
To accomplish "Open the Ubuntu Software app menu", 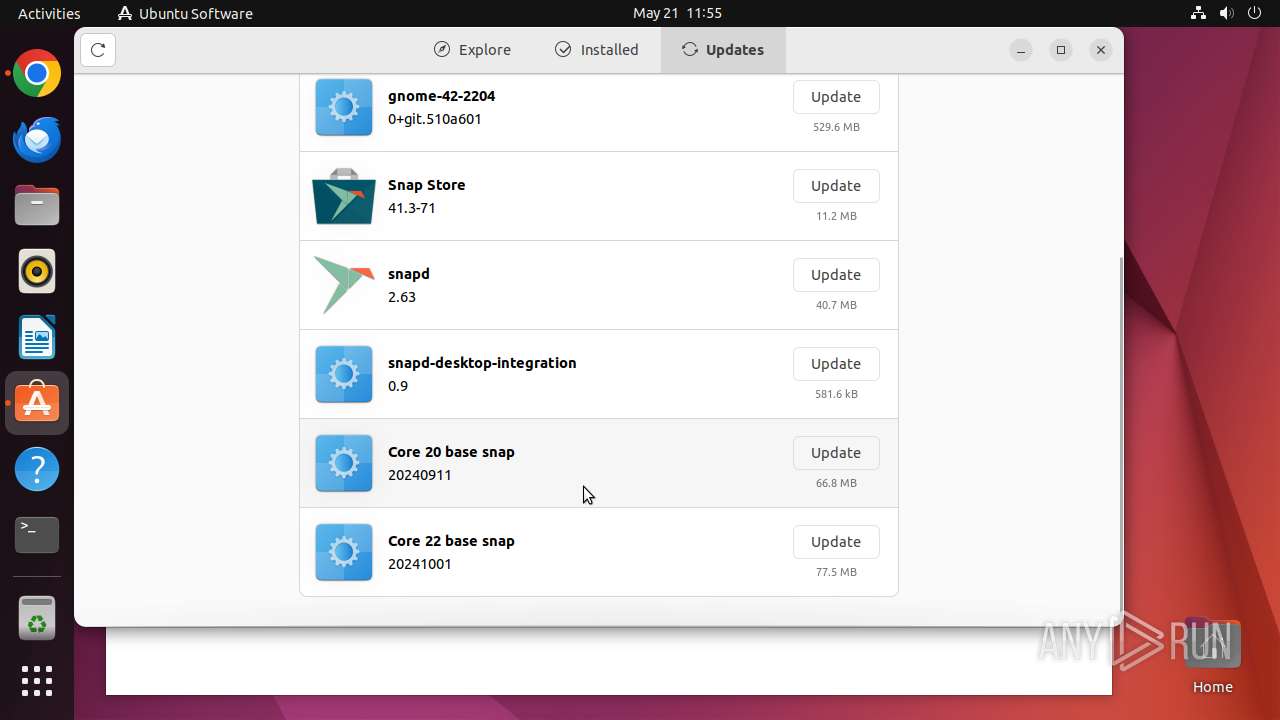I will 185,13.
